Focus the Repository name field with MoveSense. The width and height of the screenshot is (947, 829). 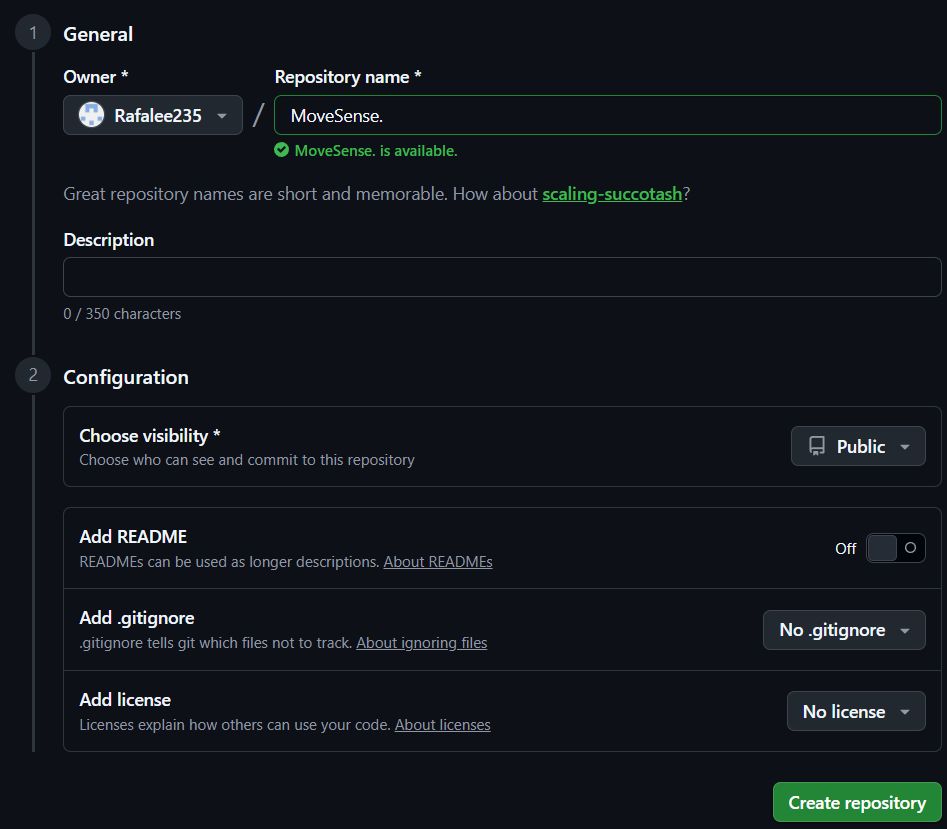[x=608, y=115]
